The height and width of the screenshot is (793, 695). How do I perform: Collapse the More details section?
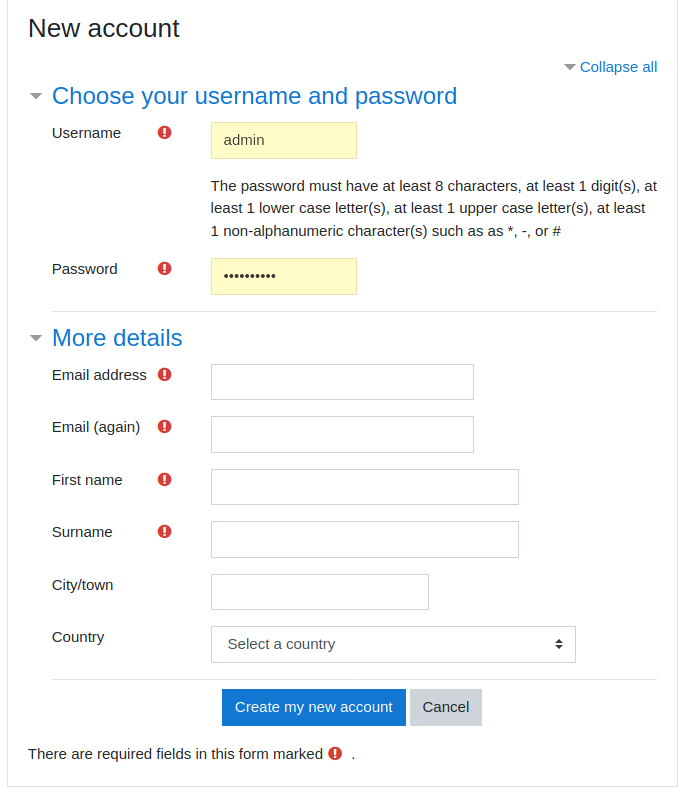click(x=117, y=338)
